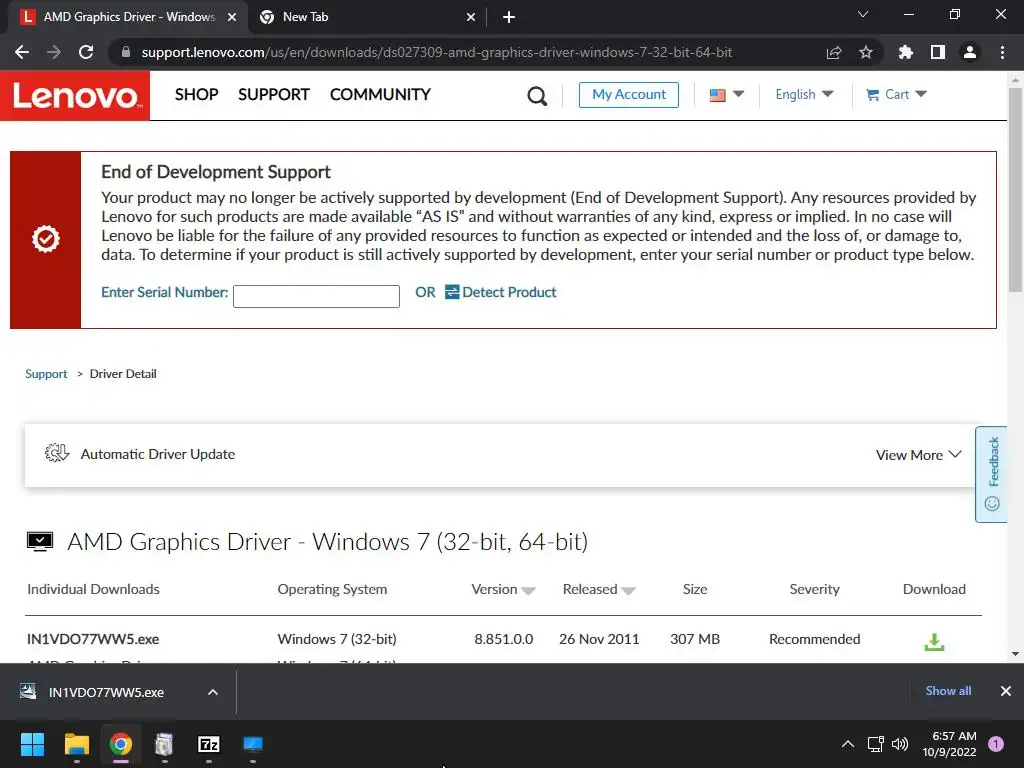Switch to the AMD Graphics Driver tab
This screenshot has width=1024, height=768.
pos(128,17)
